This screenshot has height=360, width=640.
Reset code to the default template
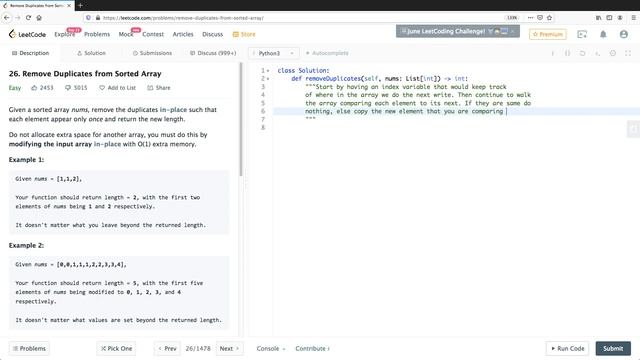pos(582,53)
